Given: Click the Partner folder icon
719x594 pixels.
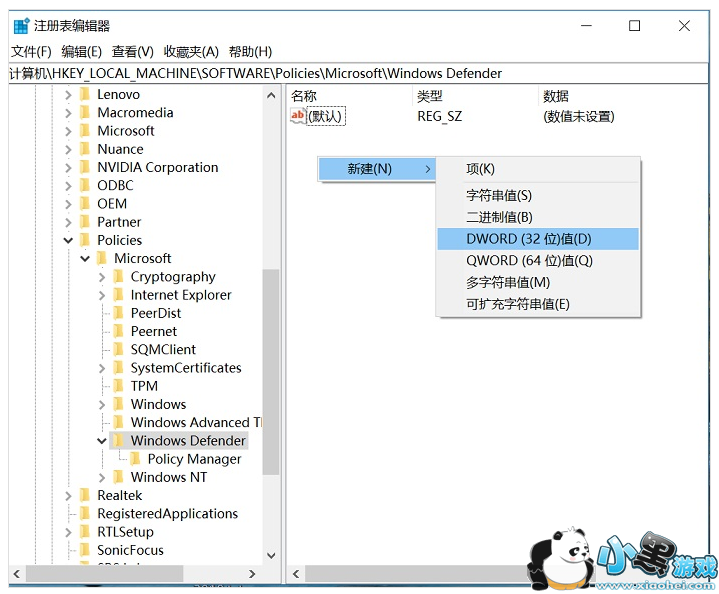Looking at the screenshot, I should 85,222.
